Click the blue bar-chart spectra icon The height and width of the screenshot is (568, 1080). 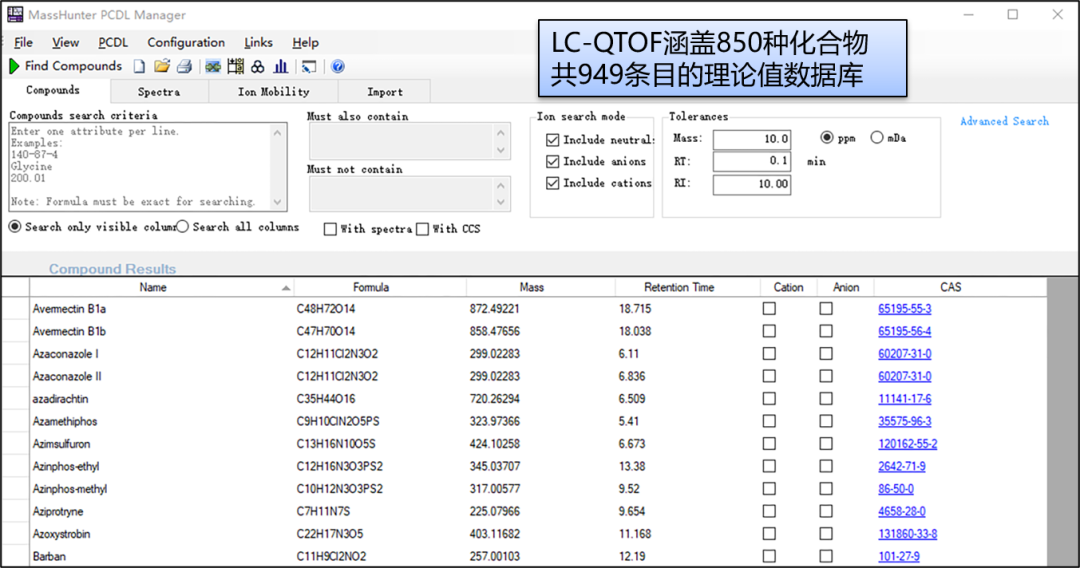pyautogui.click(x=280, y=66)
